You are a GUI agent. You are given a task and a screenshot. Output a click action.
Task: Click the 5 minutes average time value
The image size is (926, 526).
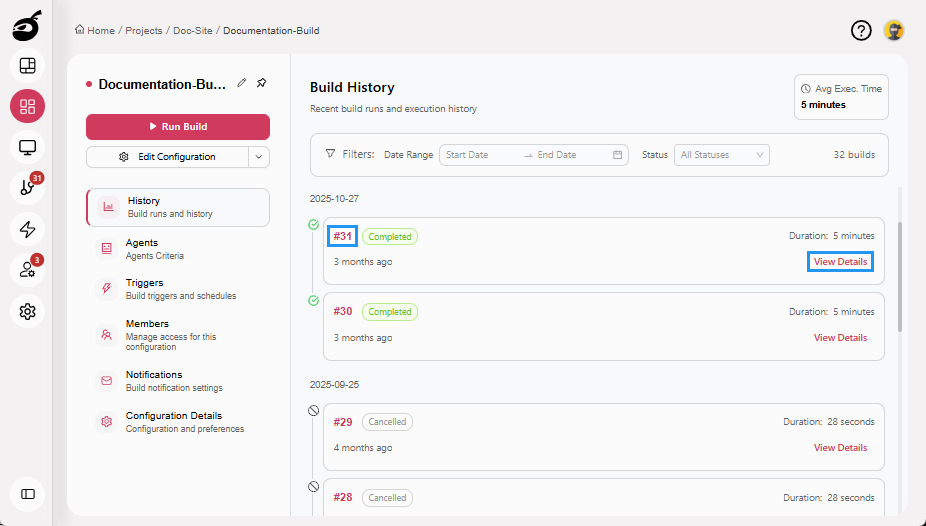[823, 104]
